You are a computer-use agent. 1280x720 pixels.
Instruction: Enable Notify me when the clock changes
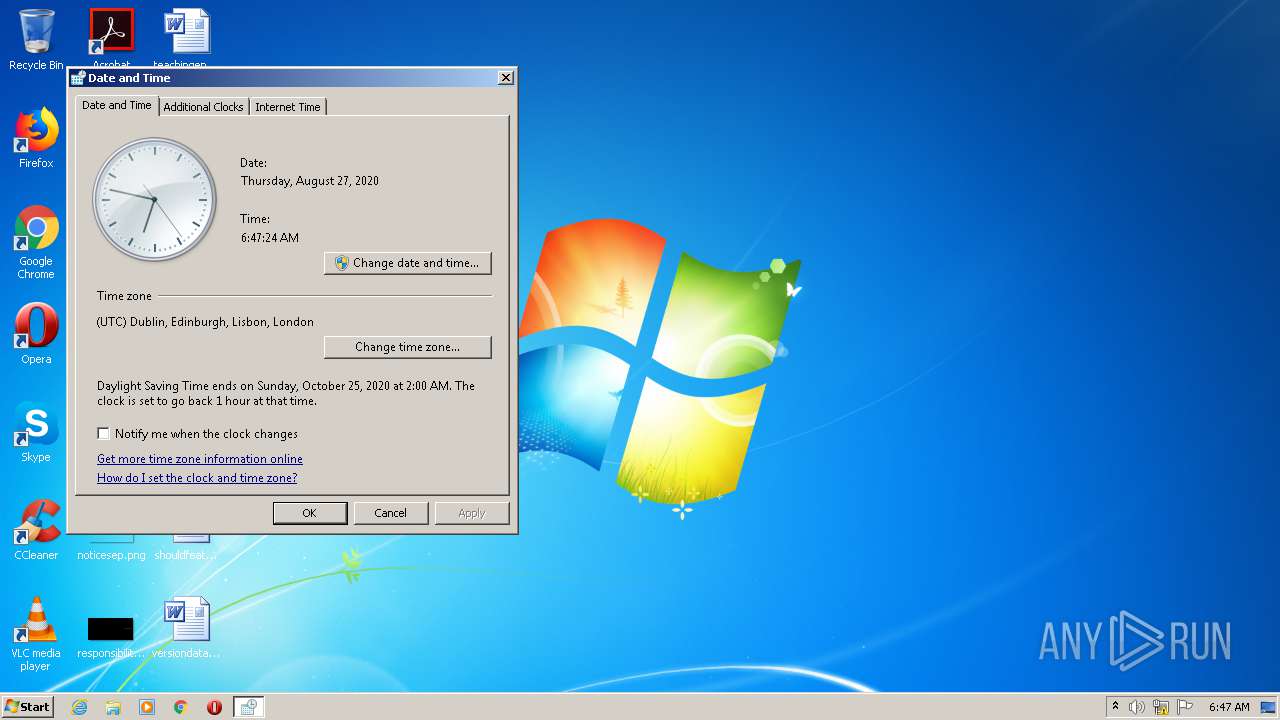coord(103,434)
